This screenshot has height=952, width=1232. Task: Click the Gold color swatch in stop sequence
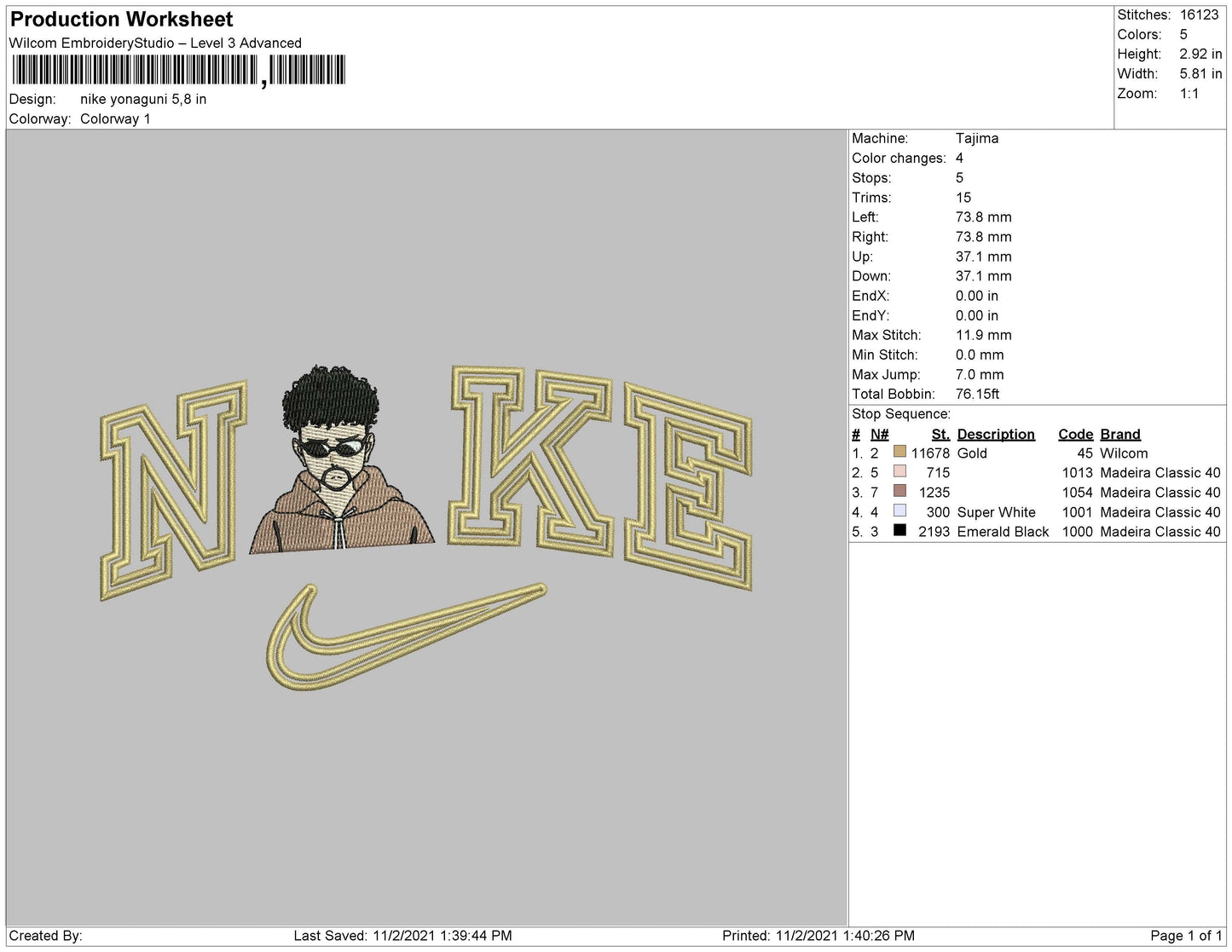[899, 453]
